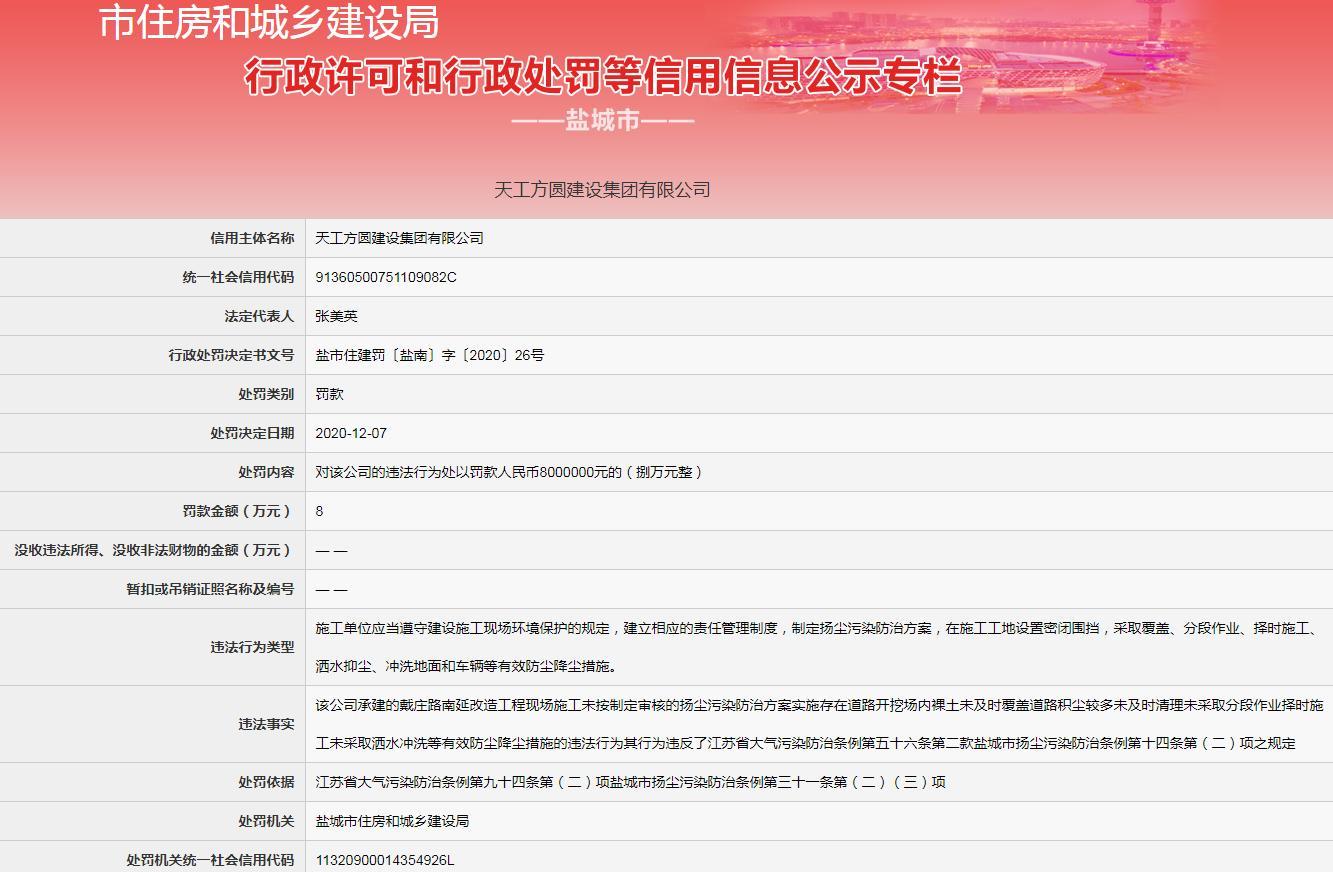Click the label 统一社会信用代码
The width and height of the screenshot is (1333, 872).
pos(238,277)
